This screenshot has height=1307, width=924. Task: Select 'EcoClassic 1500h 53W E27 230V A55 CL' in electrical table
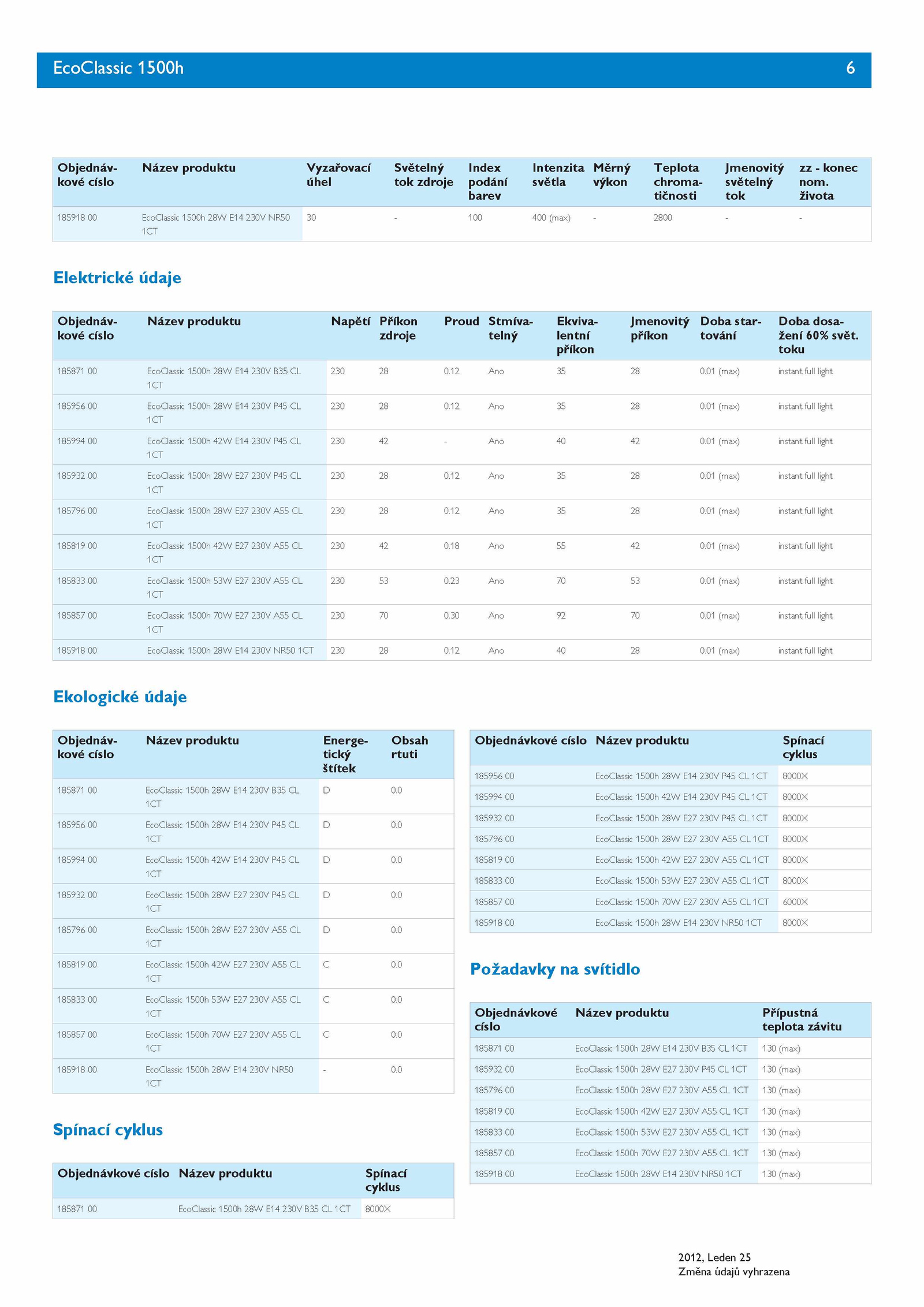click(x=225, y=581)
